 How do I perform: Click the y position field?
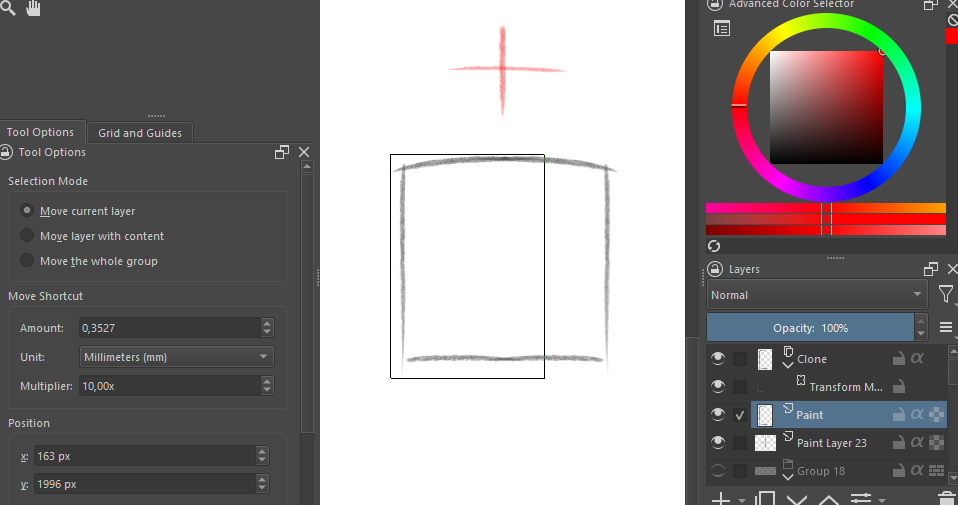145,484
